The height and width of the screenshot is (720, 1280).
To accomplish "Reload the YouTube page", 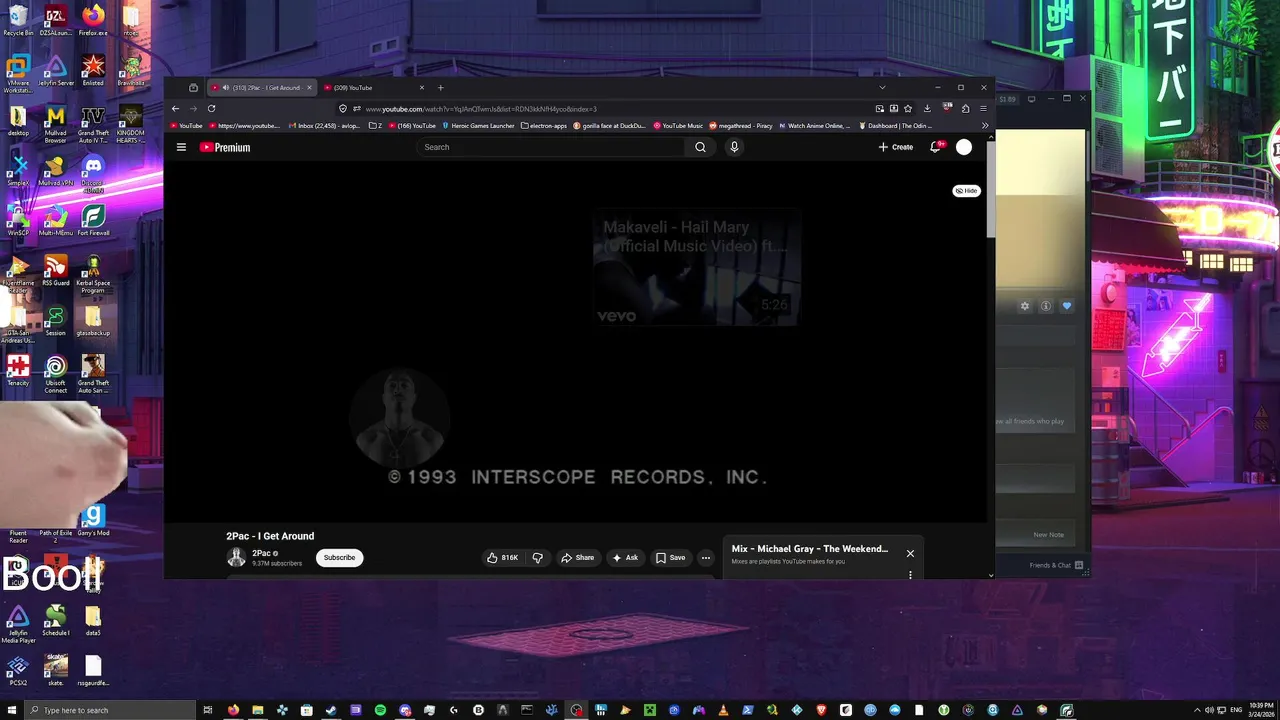I will (211, 108).
